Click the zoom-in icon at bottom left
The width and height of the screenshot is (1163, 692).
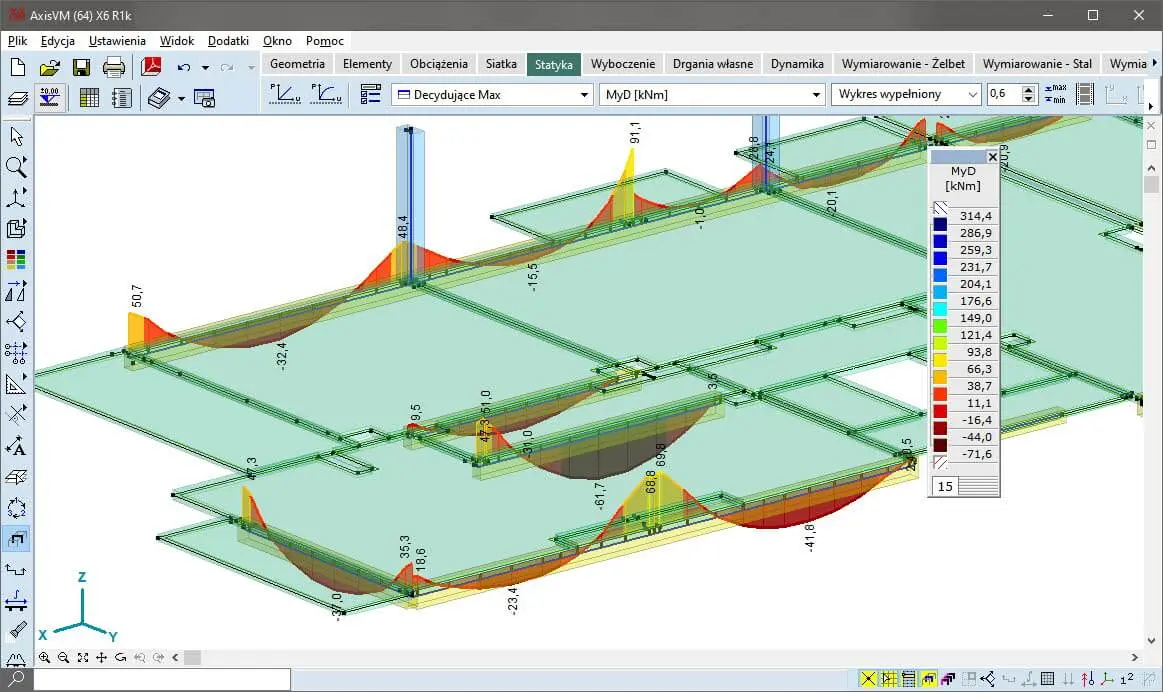(44, 657)
